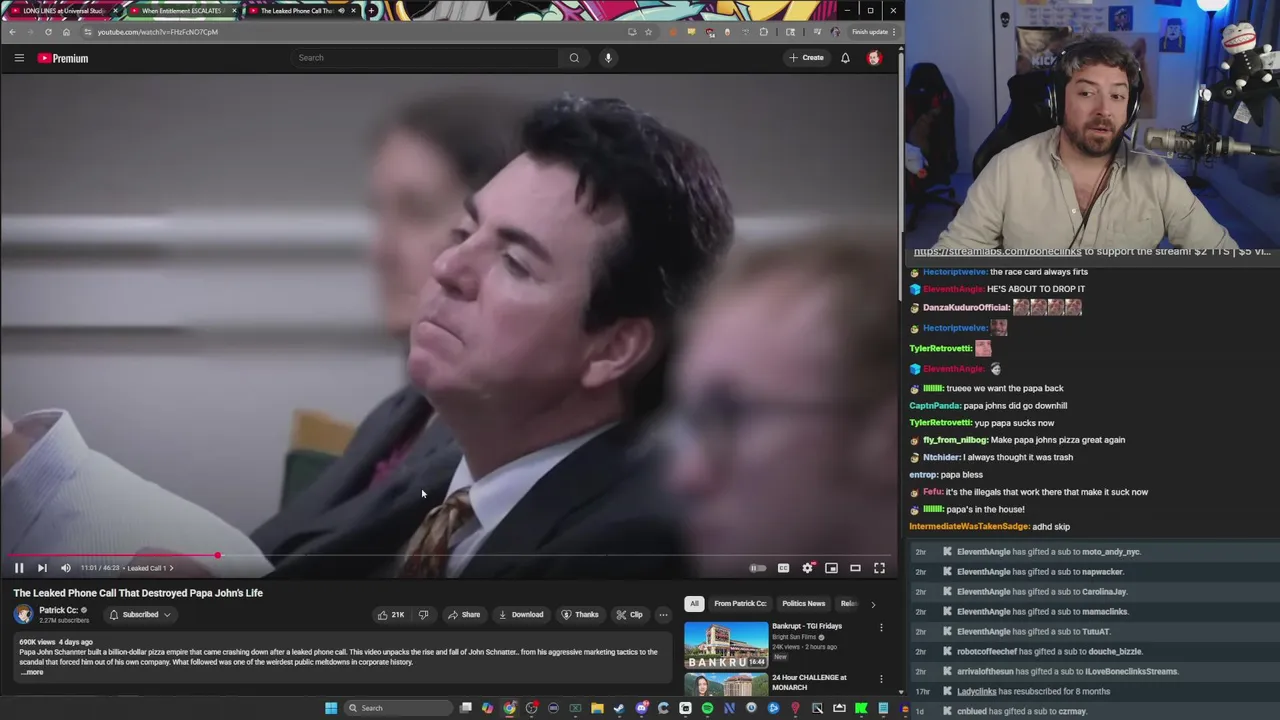Open File Explorer from taskbar

tap(597, 708)
